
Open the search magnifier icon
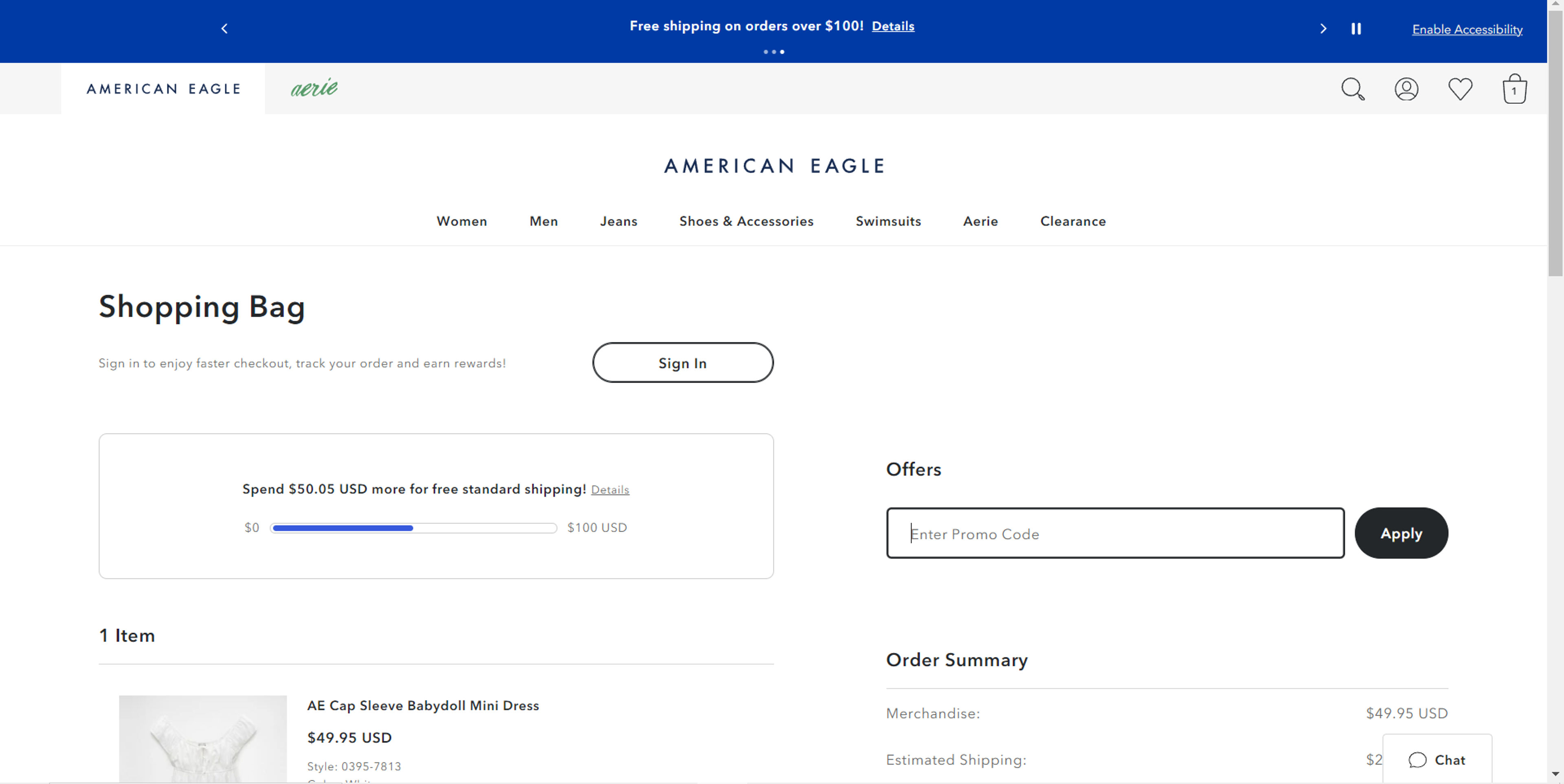(x=1353, y=89)
